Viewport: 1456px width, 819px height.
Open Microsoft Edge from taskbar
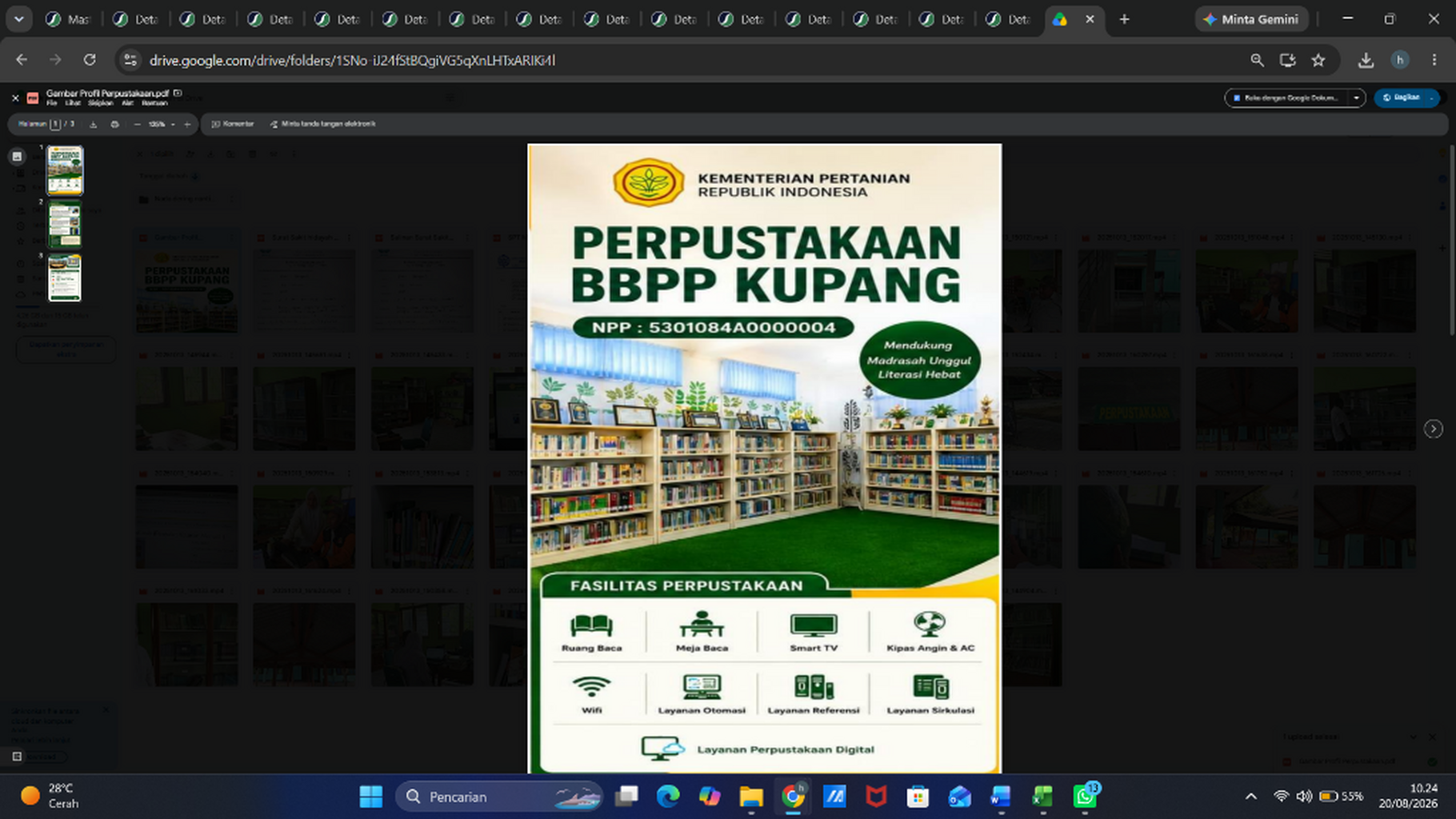pyautogui.click(x=668, y=797)
